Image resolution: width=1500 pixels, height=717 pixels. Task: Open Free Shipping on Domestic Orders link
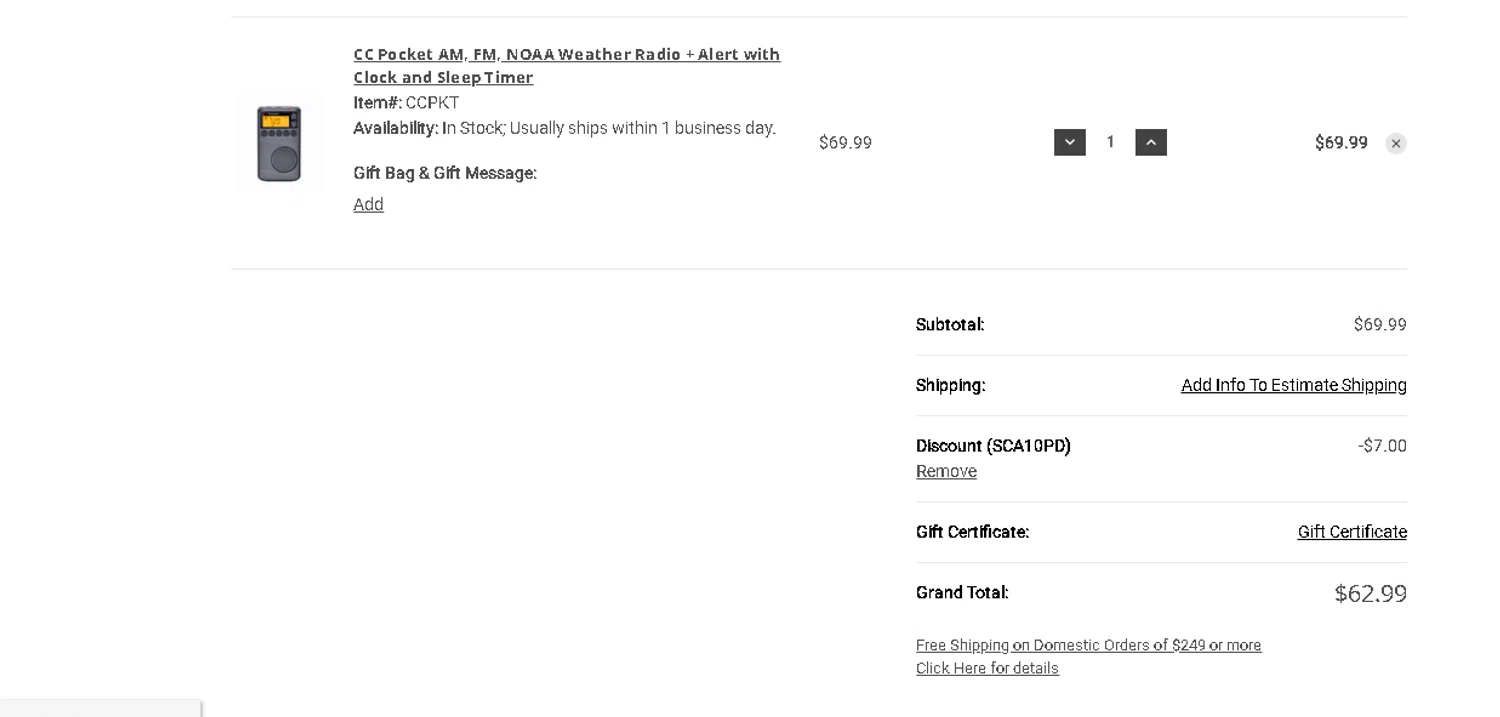click(x=1088, y=645)
